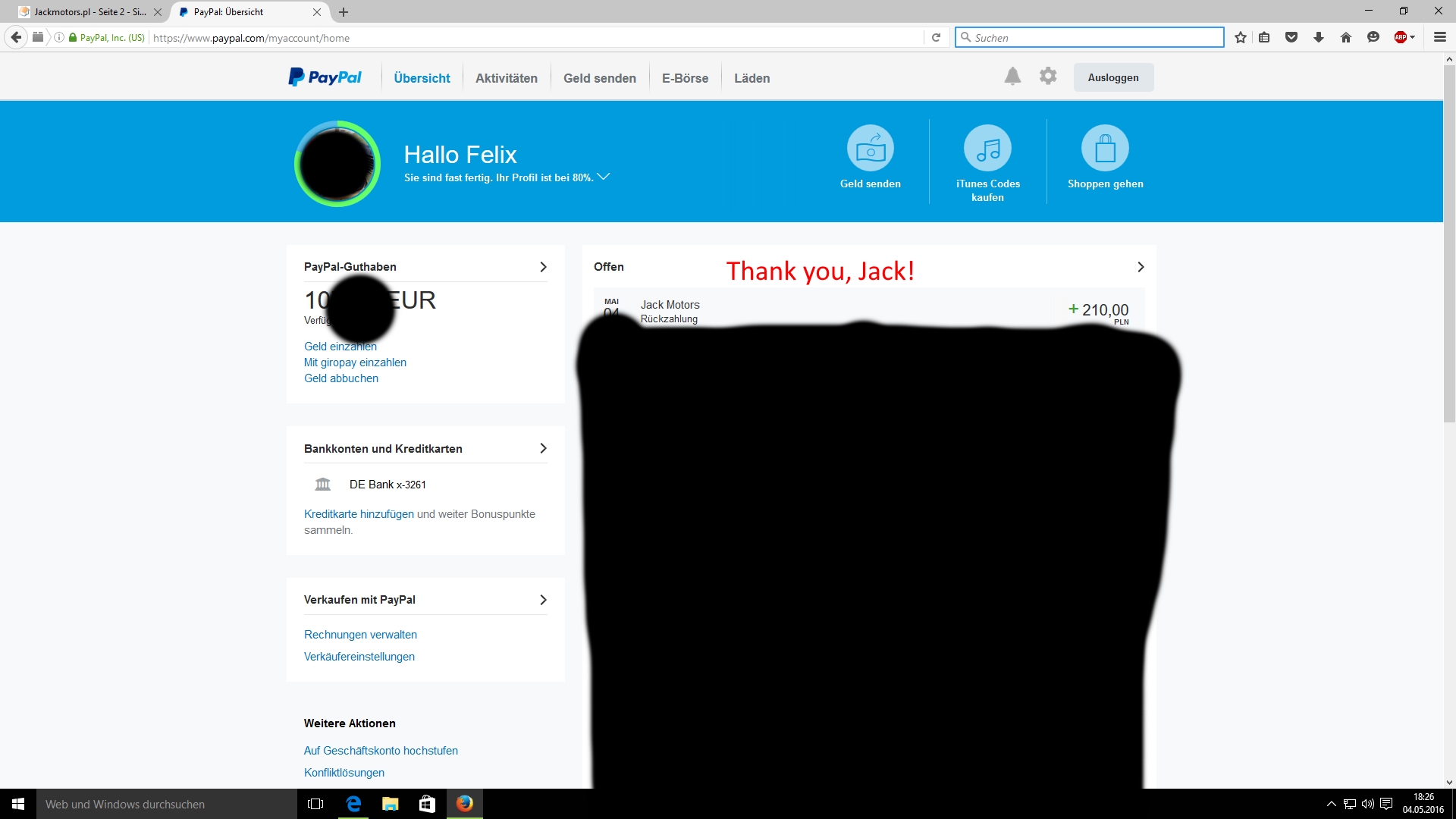Close the PayPal Übersicht tab
The height and width of the screenshot is (819, 1456).
(x=317, y=12)
